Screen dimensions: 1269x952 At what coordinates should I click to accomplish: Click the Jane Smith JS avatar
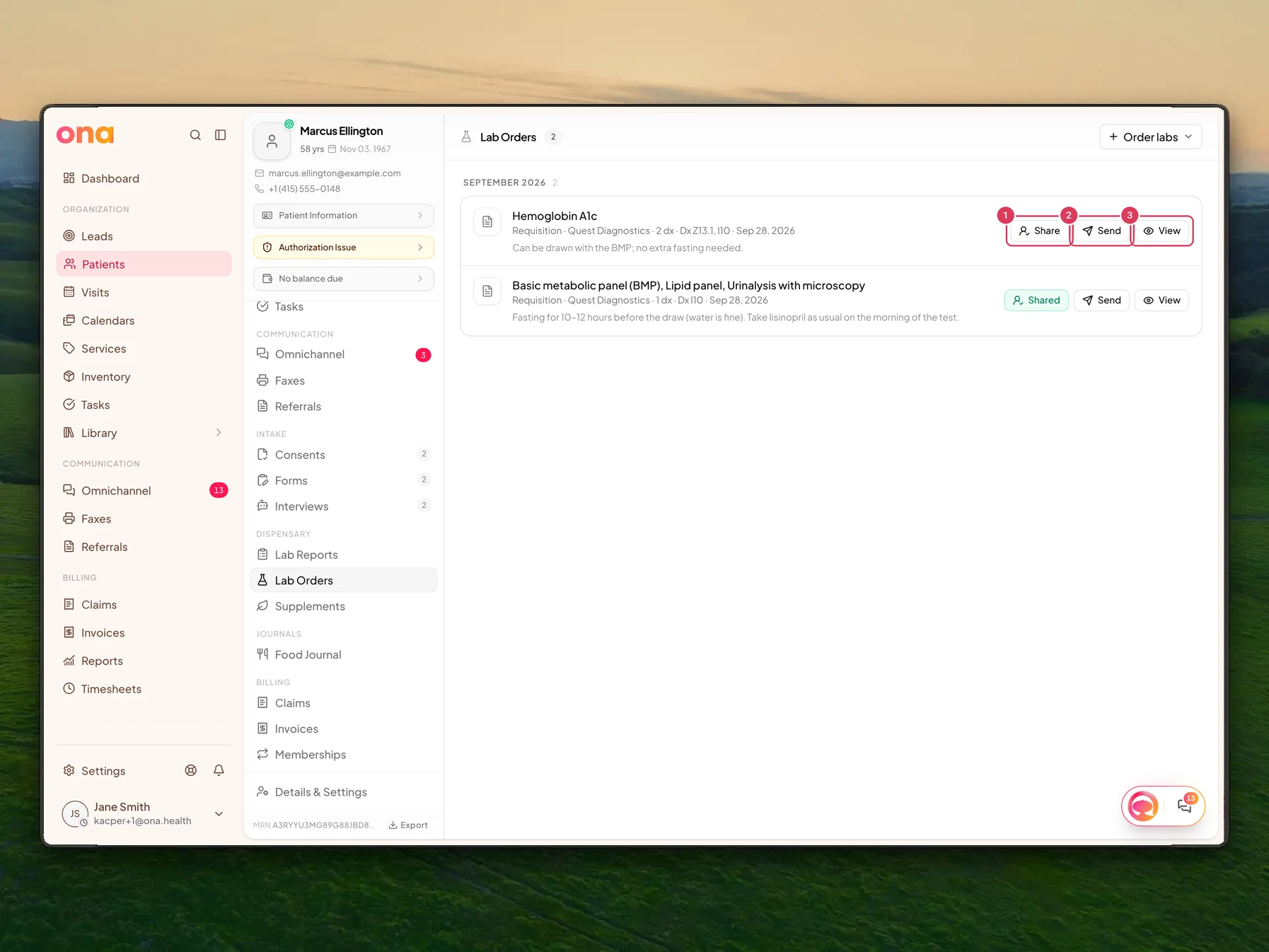click(x=75, y=814)
